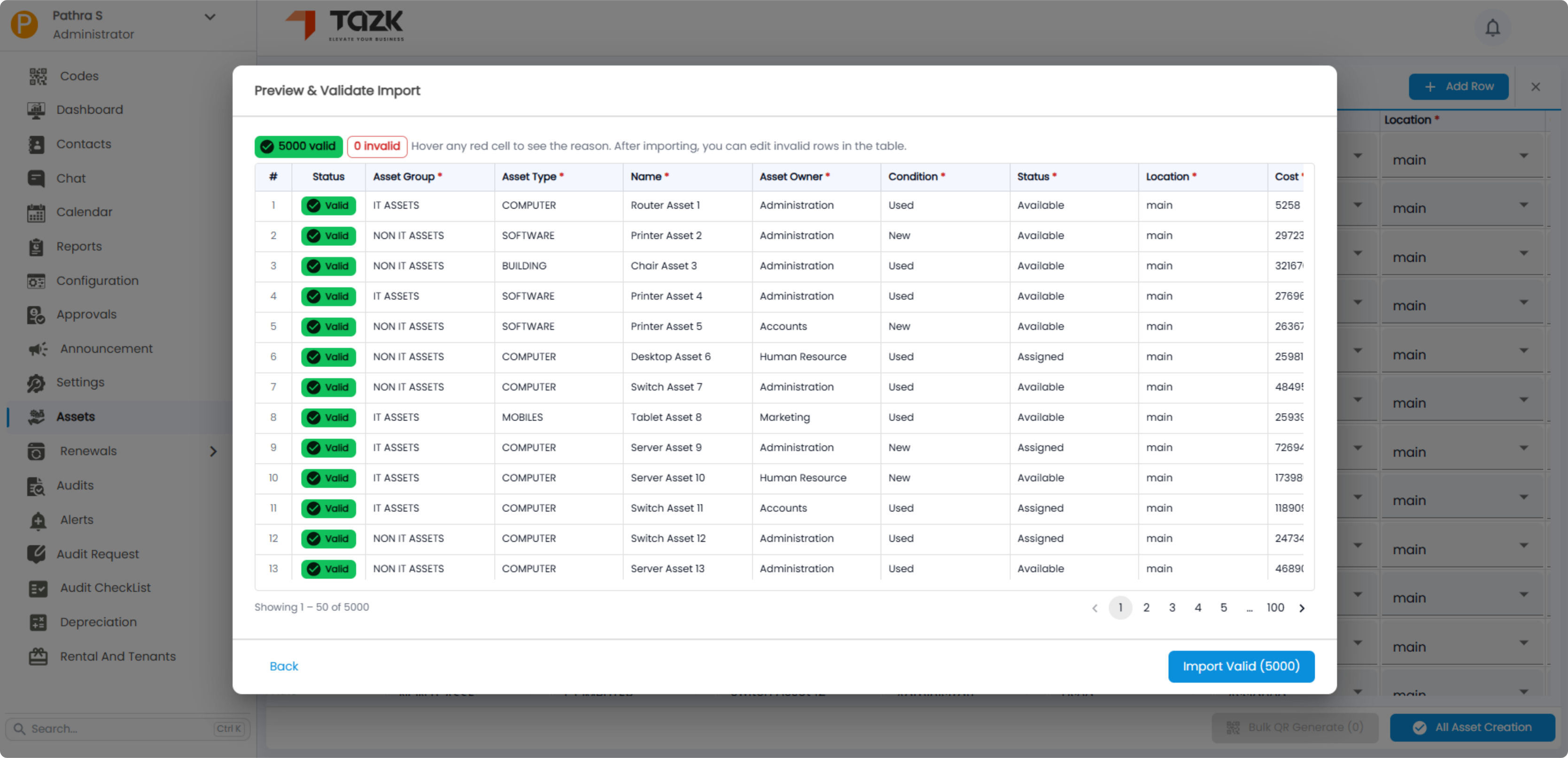This screenshot has height=758, width=1568.
Task: Open the Announcement megaphone icon
Action: (38, 349)
